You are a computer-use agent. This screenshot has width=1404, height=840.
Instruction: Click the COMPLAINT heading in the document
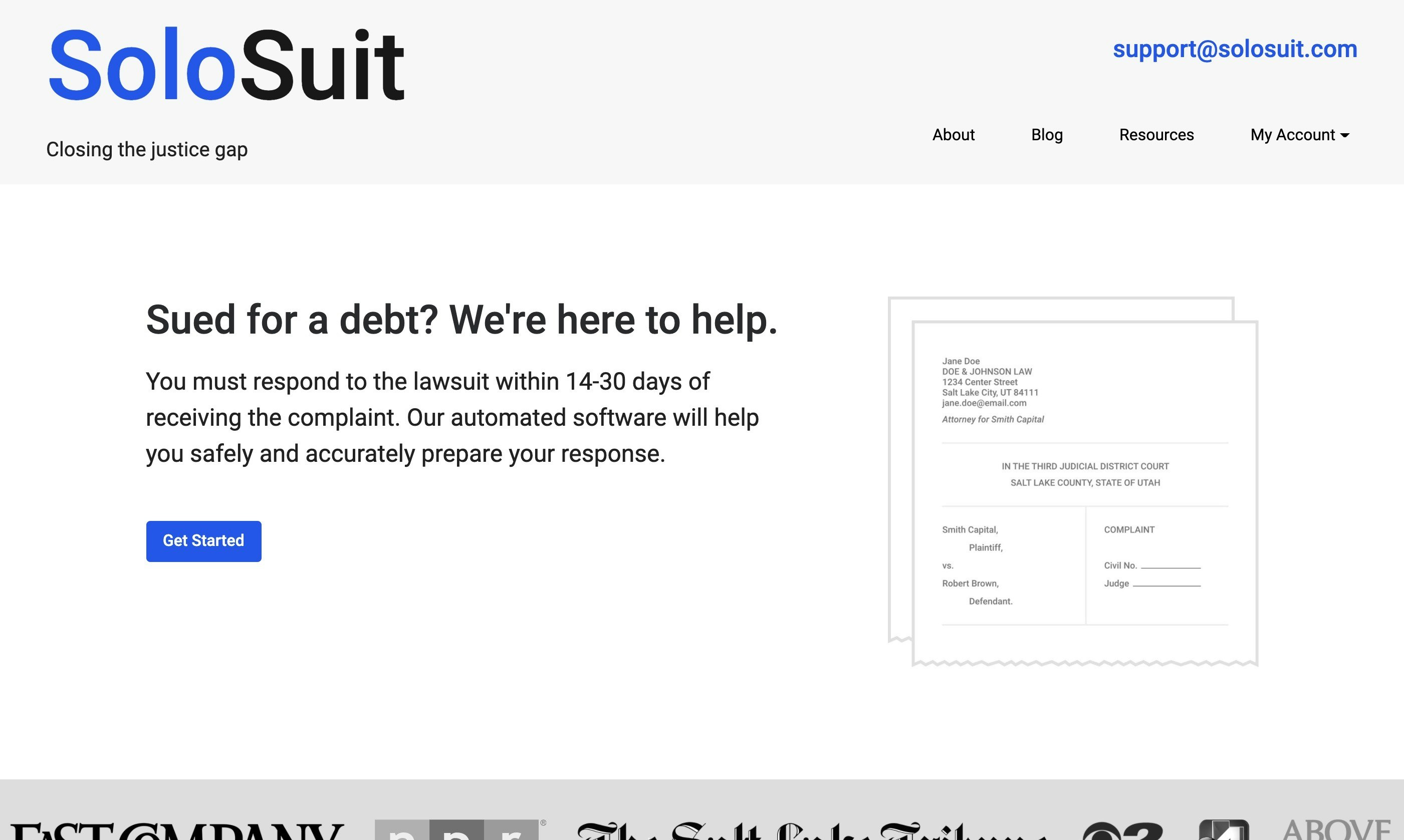1129,529
